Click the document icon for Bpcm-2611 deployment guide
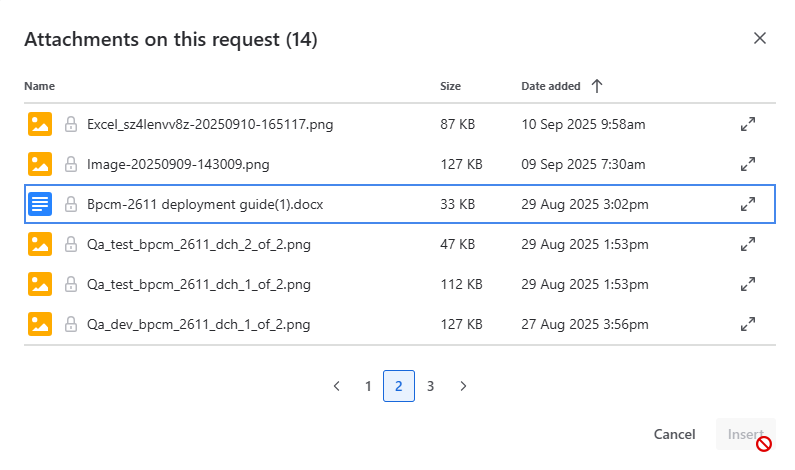The image size is (795, 470). (39, 204)
